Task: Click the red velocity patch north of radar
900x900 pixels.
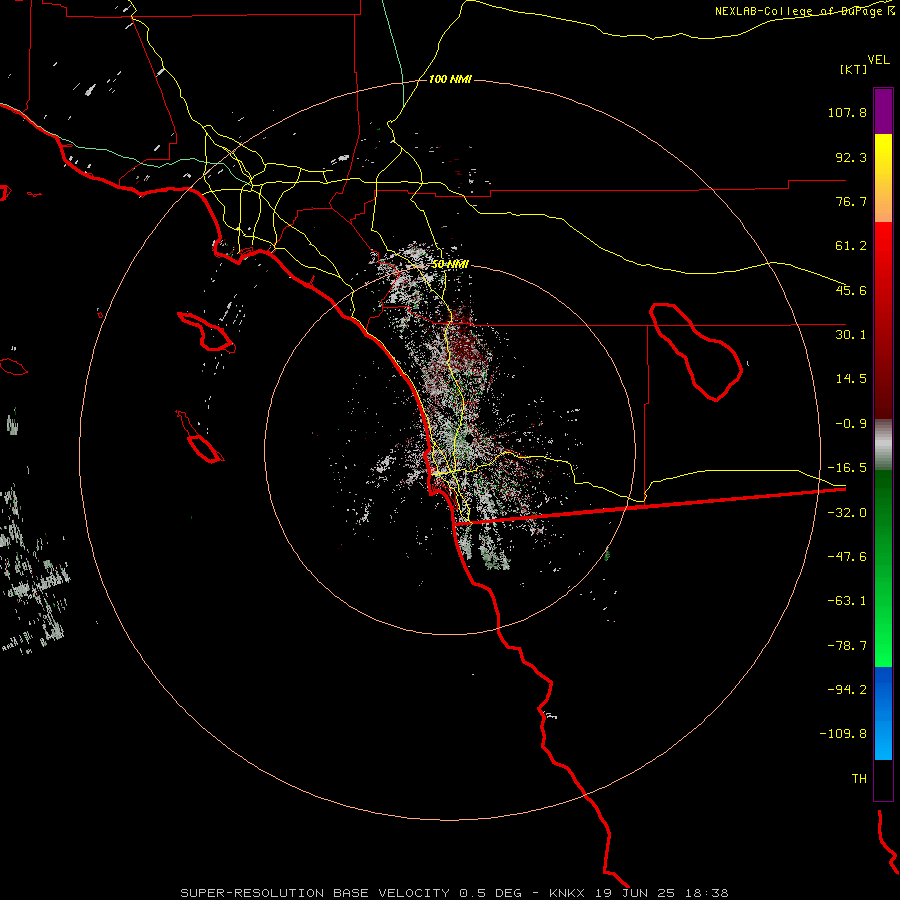Action: coord(466,344)
